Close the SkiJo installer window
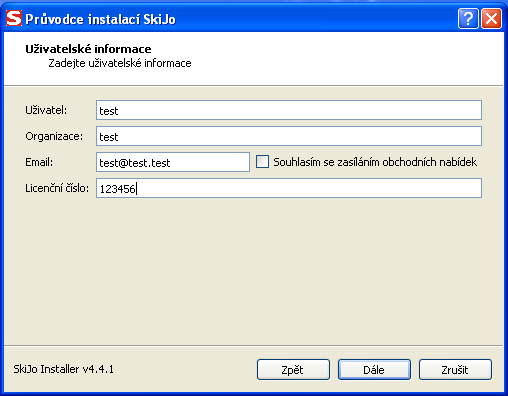This screenshot has width=508, height=396. pyautogui.click(x=492, y=19)
